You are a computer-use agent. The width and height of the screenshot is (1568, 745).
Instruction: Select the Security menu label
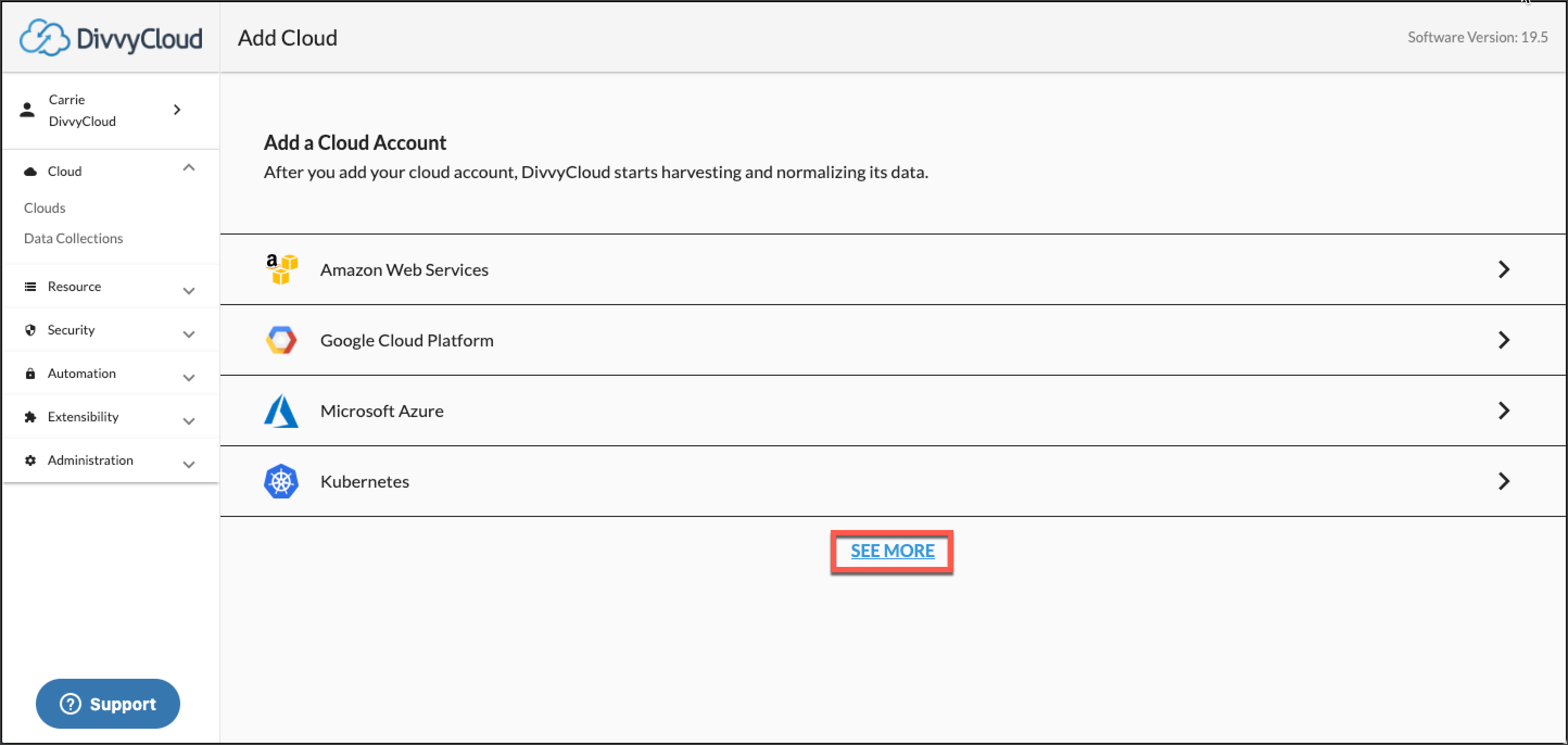[x=71, y=330]
